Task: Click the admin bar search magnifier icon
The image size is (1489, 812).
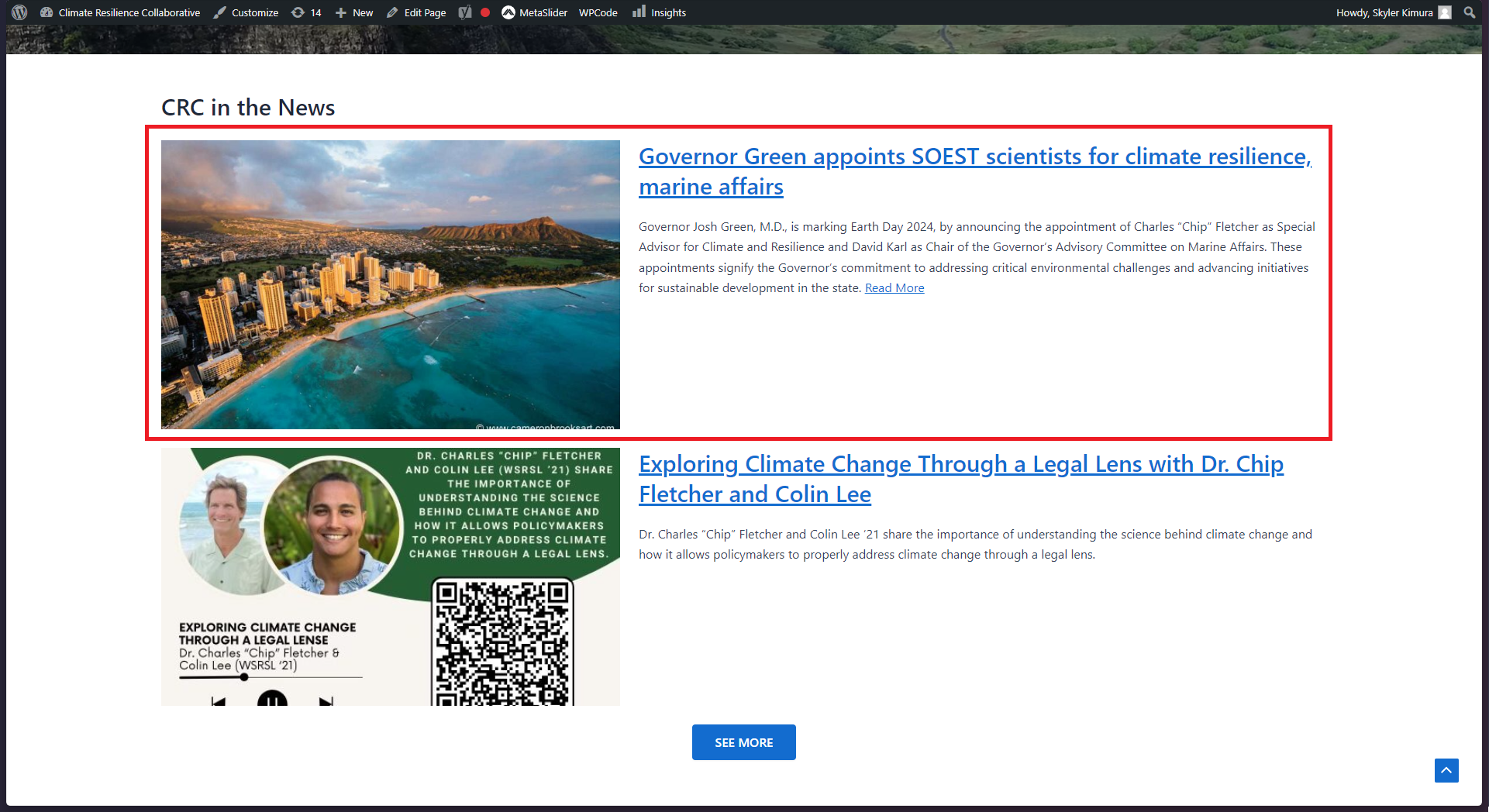Action: (1469, 12)
